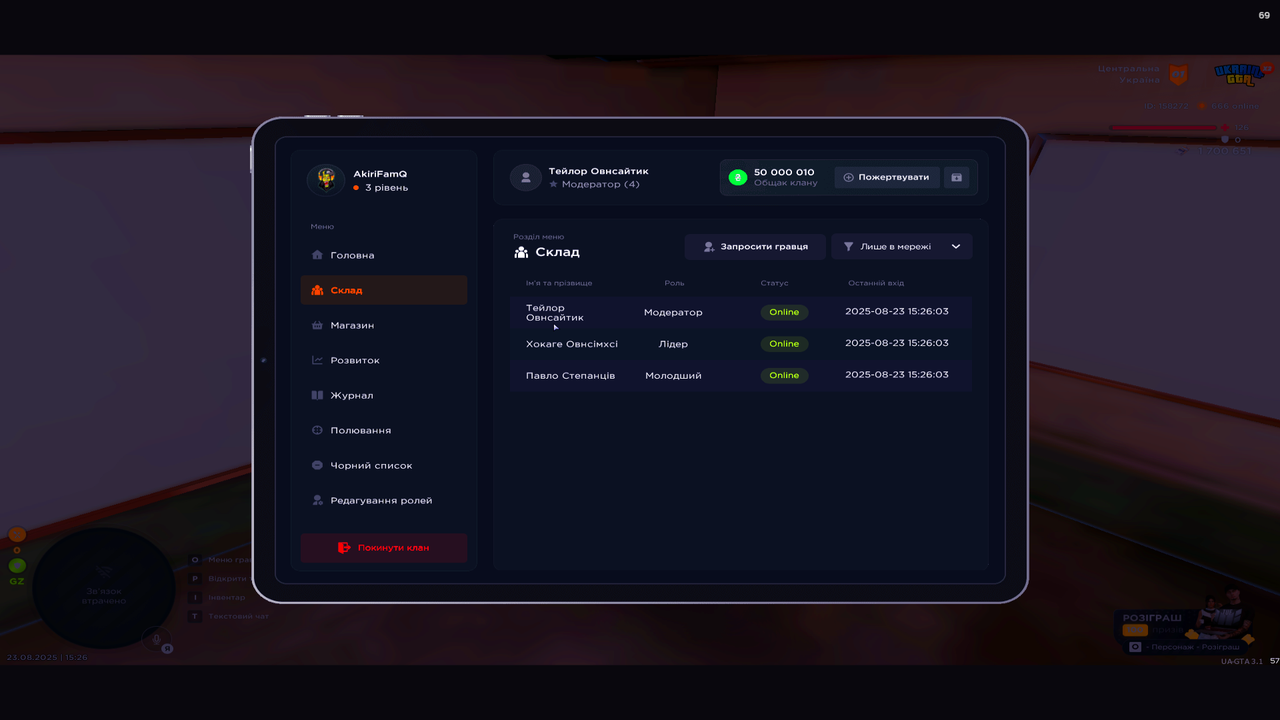Image resolution: width=1280 pixels, height=720 pixels.
Task: Click Online badge in Хокаге Овнсімхсі row
Action: tap(784, 344)
